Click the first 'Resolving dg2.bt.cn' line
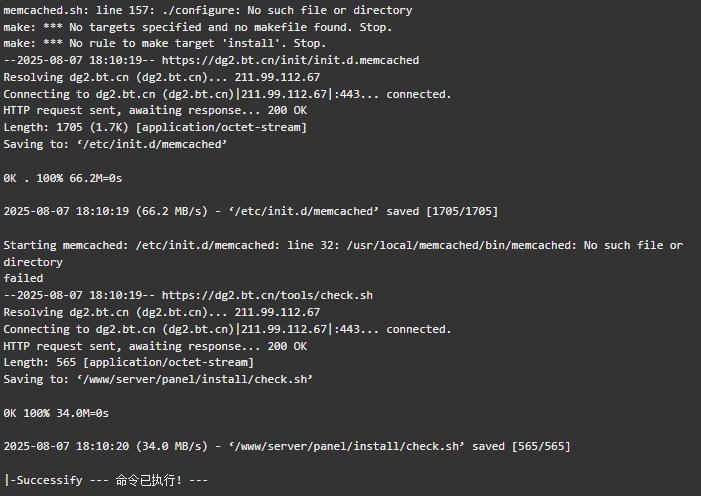 (162, 77)
